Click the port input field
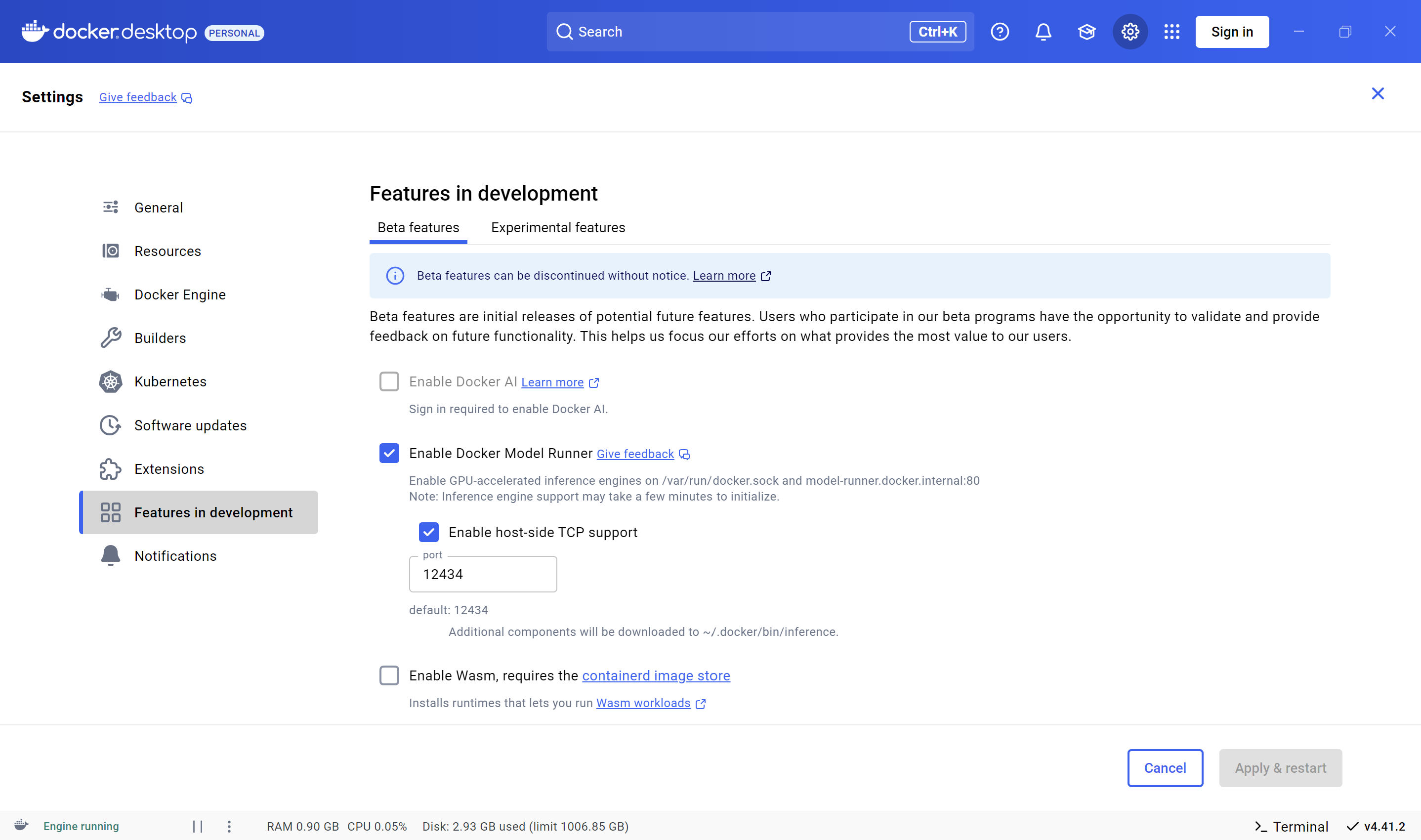 483,574
